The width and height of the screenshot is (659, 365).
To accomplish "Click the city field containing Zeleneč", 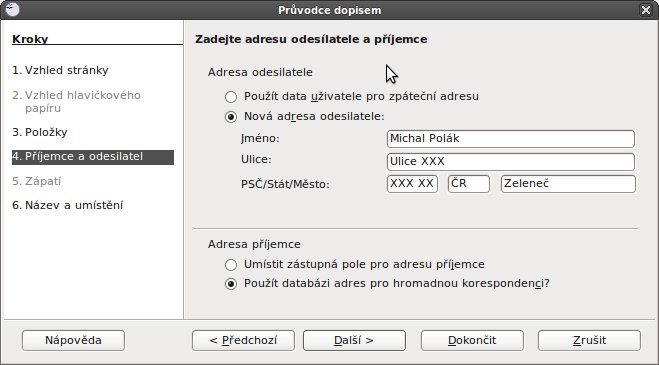I will [x=568, y=184].
